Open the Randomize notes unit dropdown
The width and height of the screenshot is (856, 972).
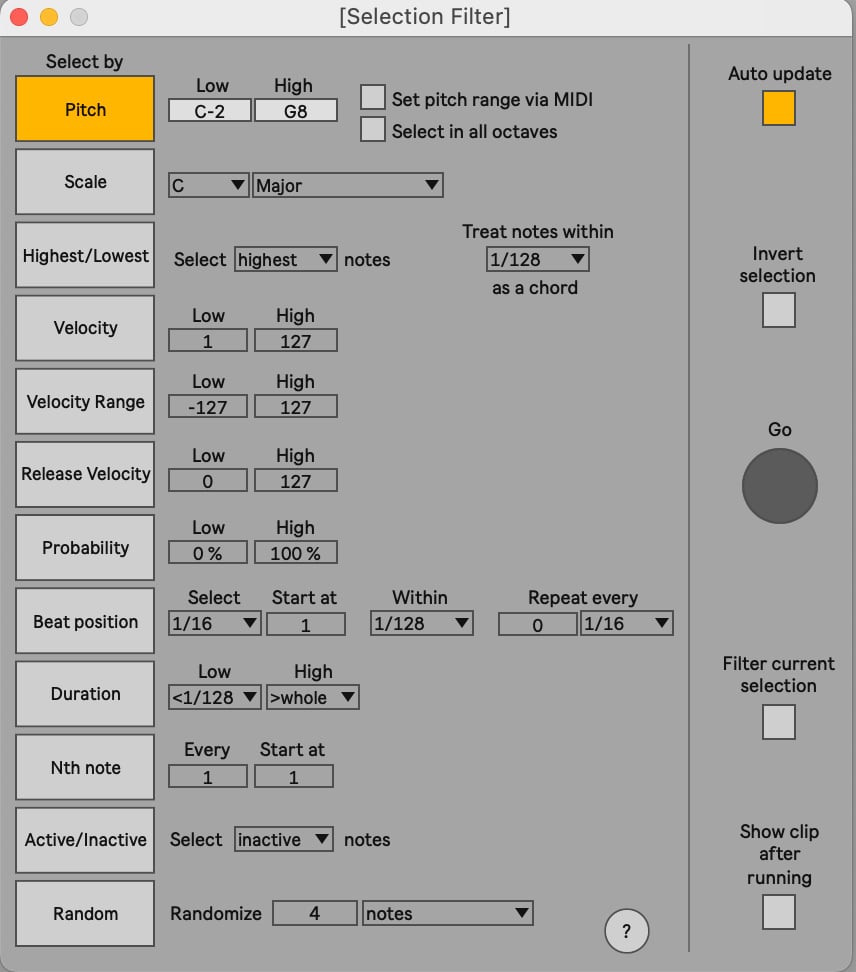448,913
